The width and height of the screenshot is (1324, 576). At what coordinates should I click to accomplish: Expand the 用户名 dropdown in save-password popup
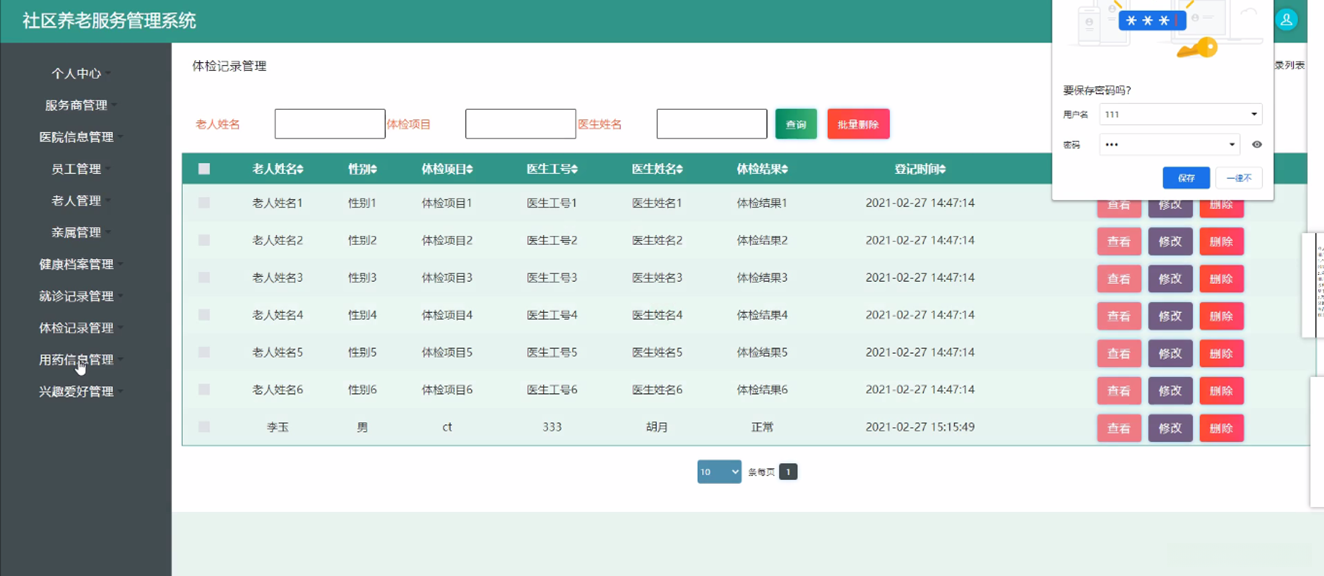1254,114
